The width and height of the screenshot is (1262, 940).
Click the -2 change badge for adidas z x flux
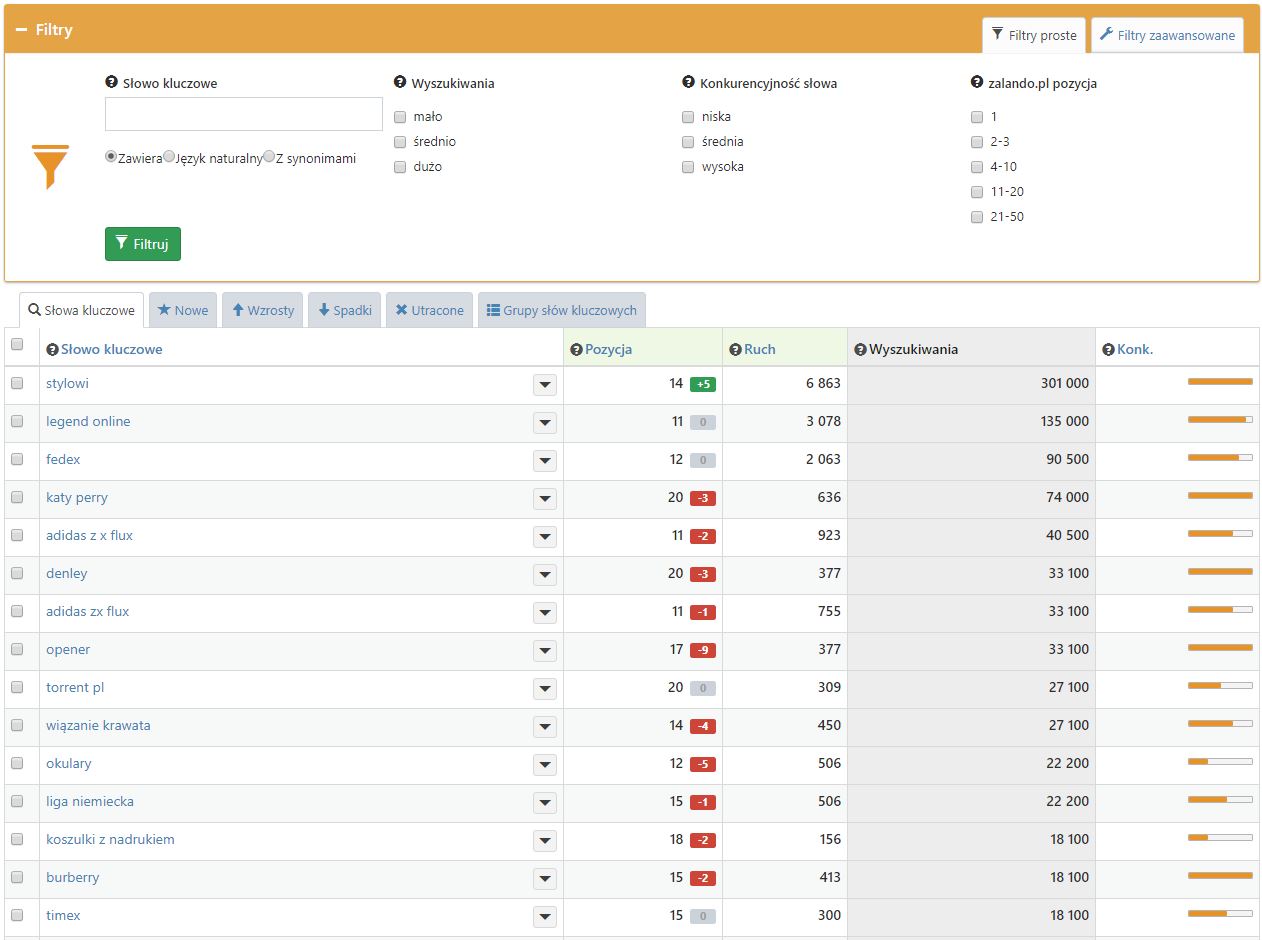(703, 536)
